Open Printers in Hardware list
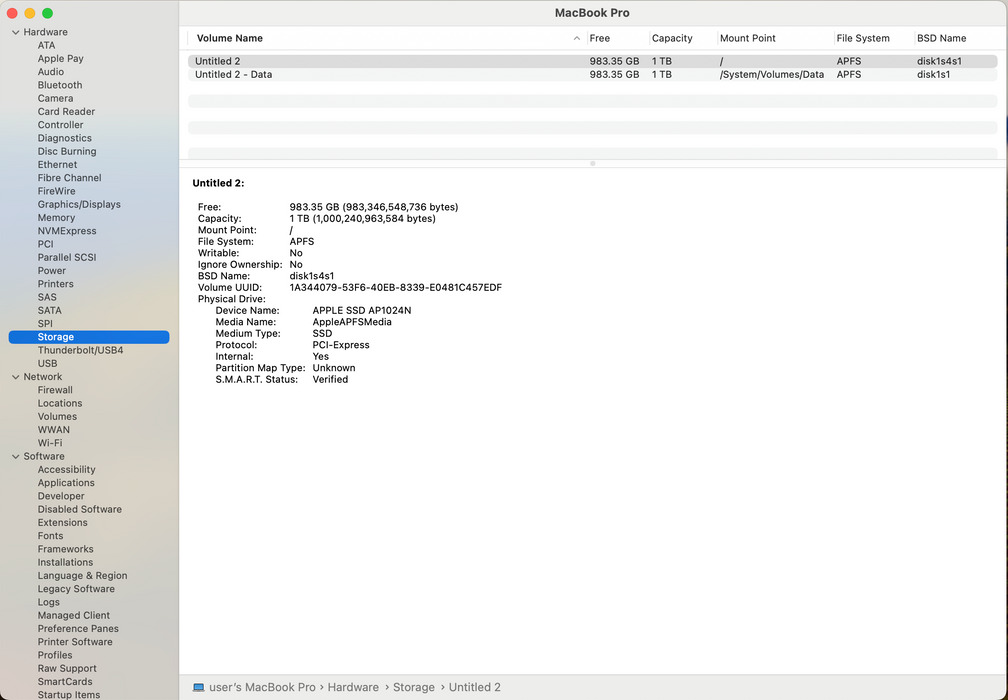This screenshot has width=1008, height=700. (55, 283)
